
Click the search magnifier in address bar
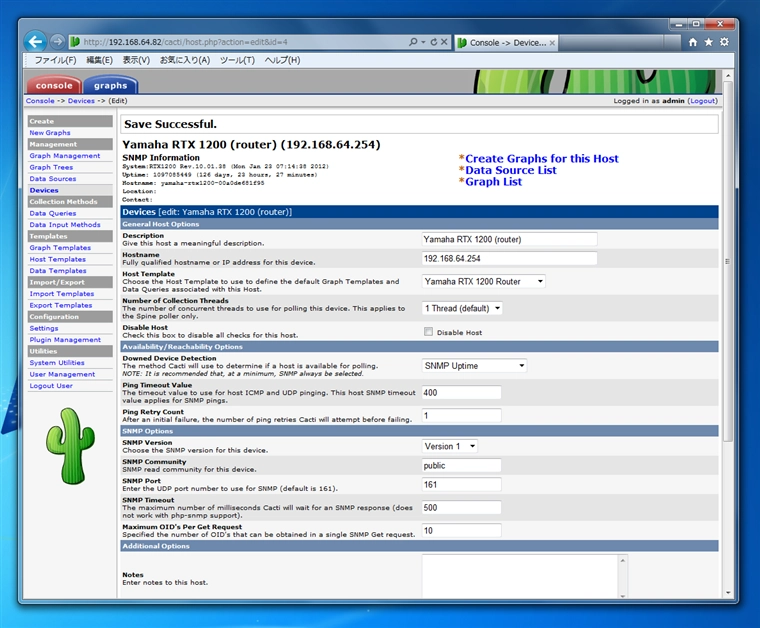(413, 42)
